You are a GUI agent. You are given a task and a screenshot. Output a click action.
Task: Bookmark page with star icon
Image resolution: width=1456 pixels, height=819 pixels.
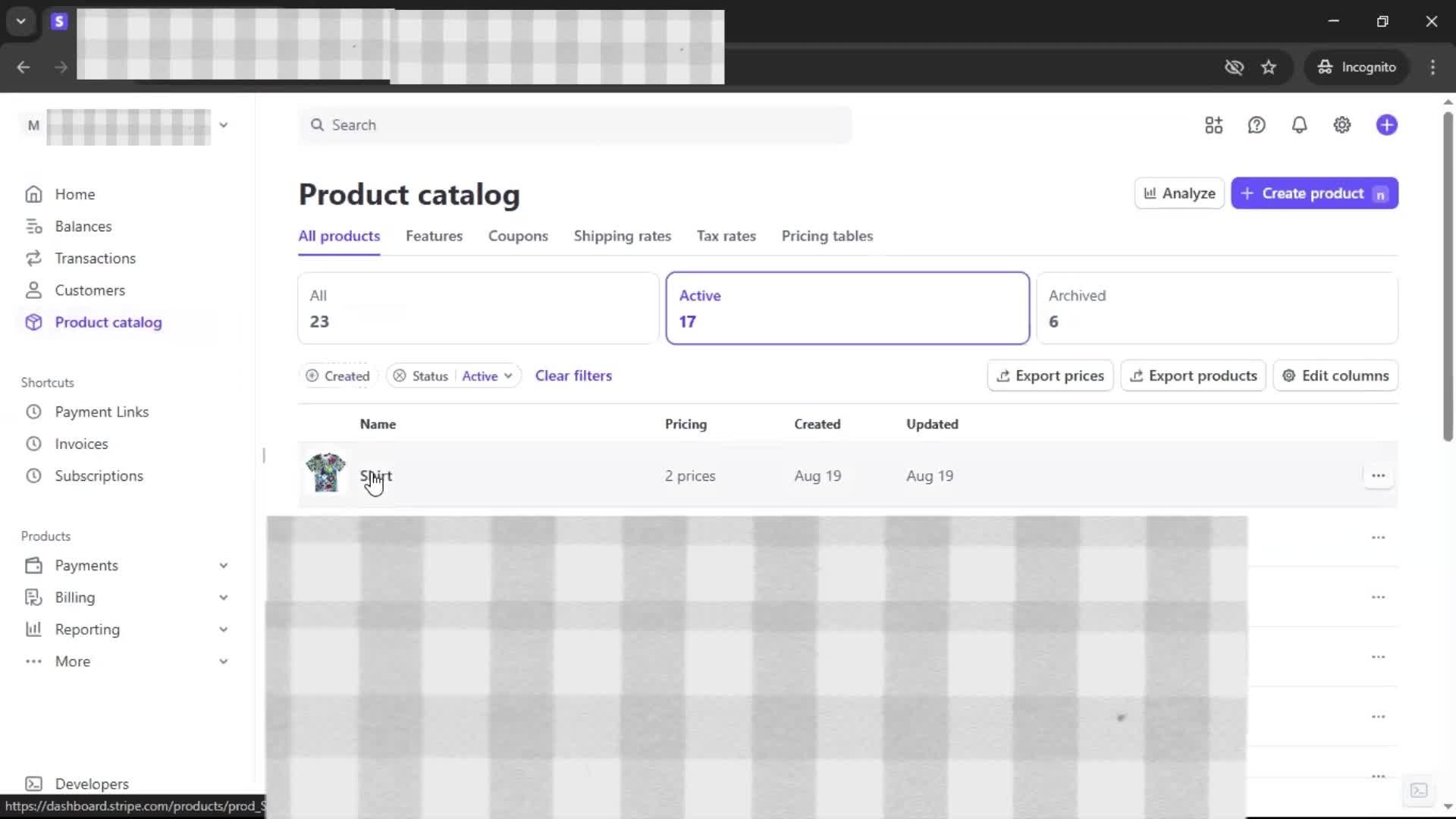pos(1269,67)
